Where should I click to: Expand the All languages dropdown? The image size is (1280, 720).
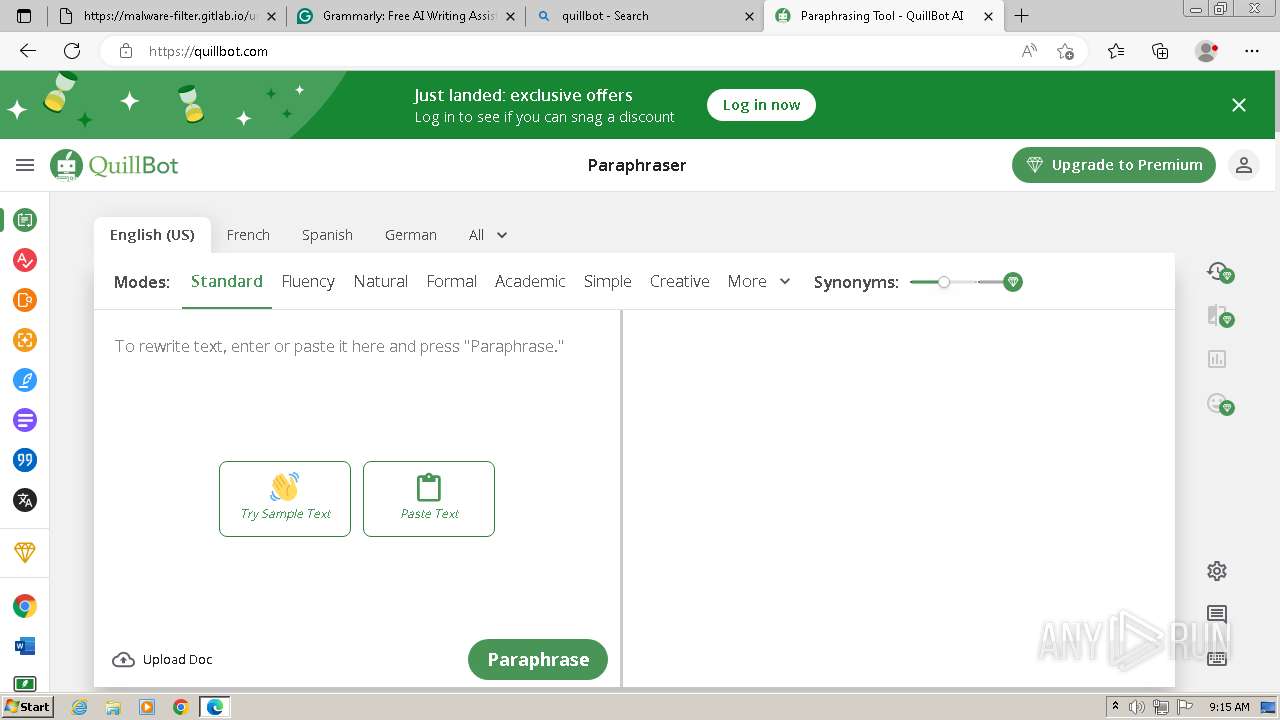(x=488, y=235)
